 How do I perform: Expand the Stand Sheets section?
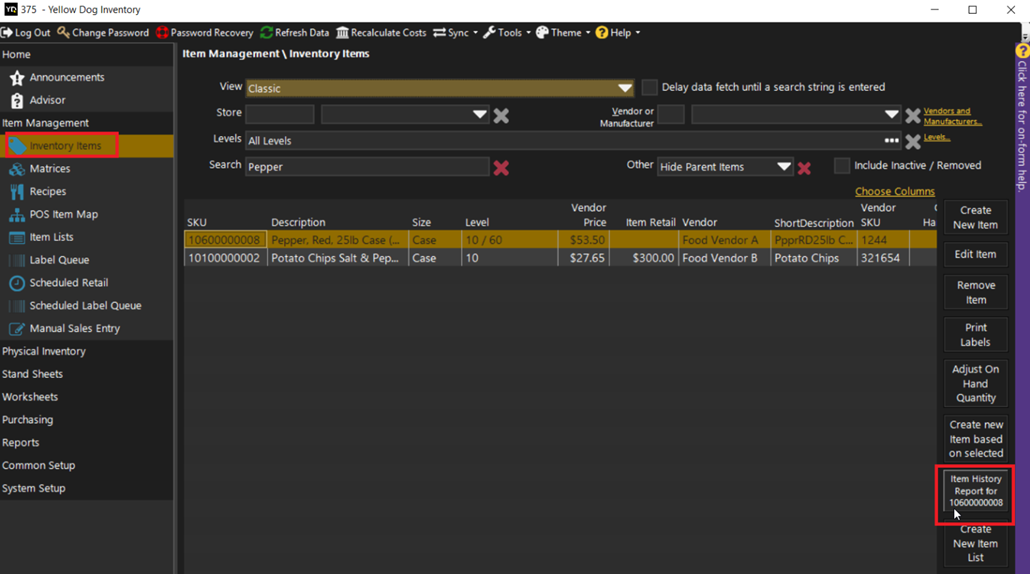[x=32, y=374]
